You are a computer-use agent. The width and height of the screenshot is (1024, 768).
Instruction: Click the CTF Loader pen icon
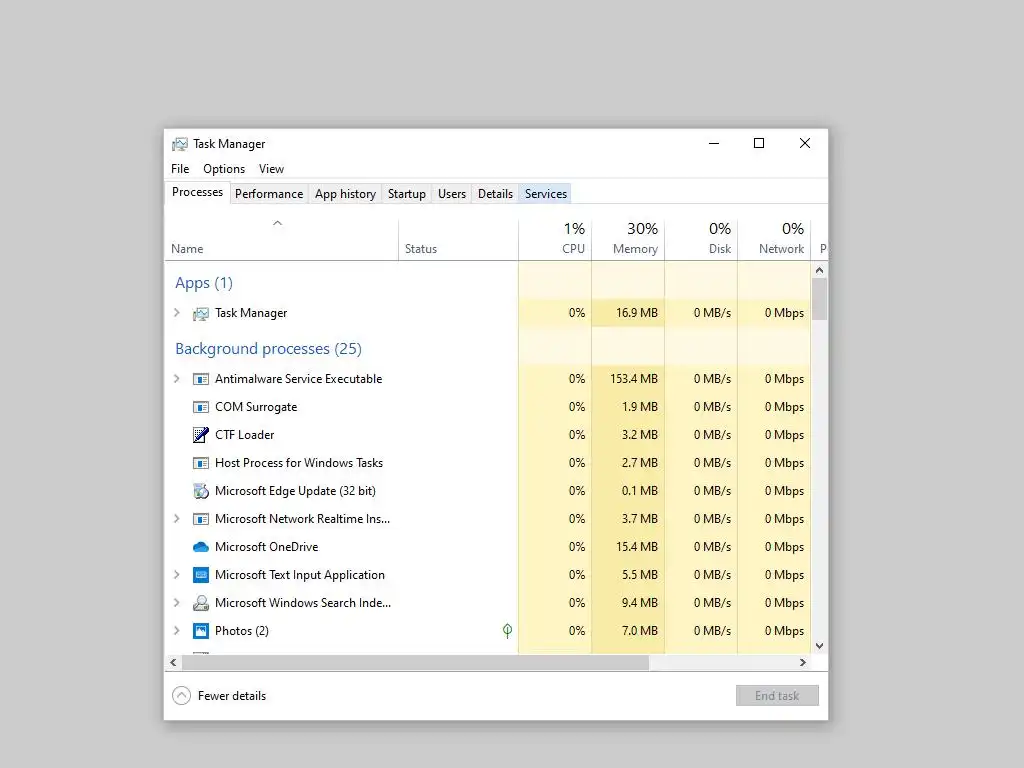point(200,435)
